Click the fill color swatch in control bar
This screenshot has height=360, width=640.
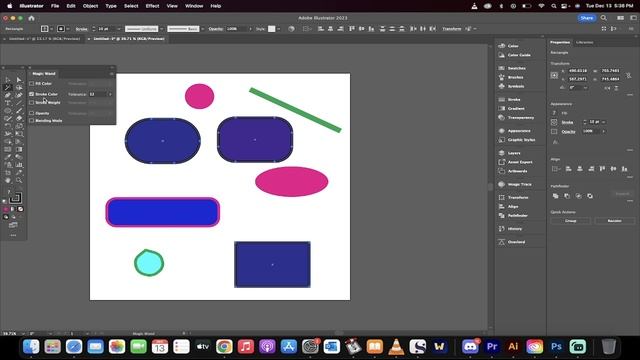44,29
